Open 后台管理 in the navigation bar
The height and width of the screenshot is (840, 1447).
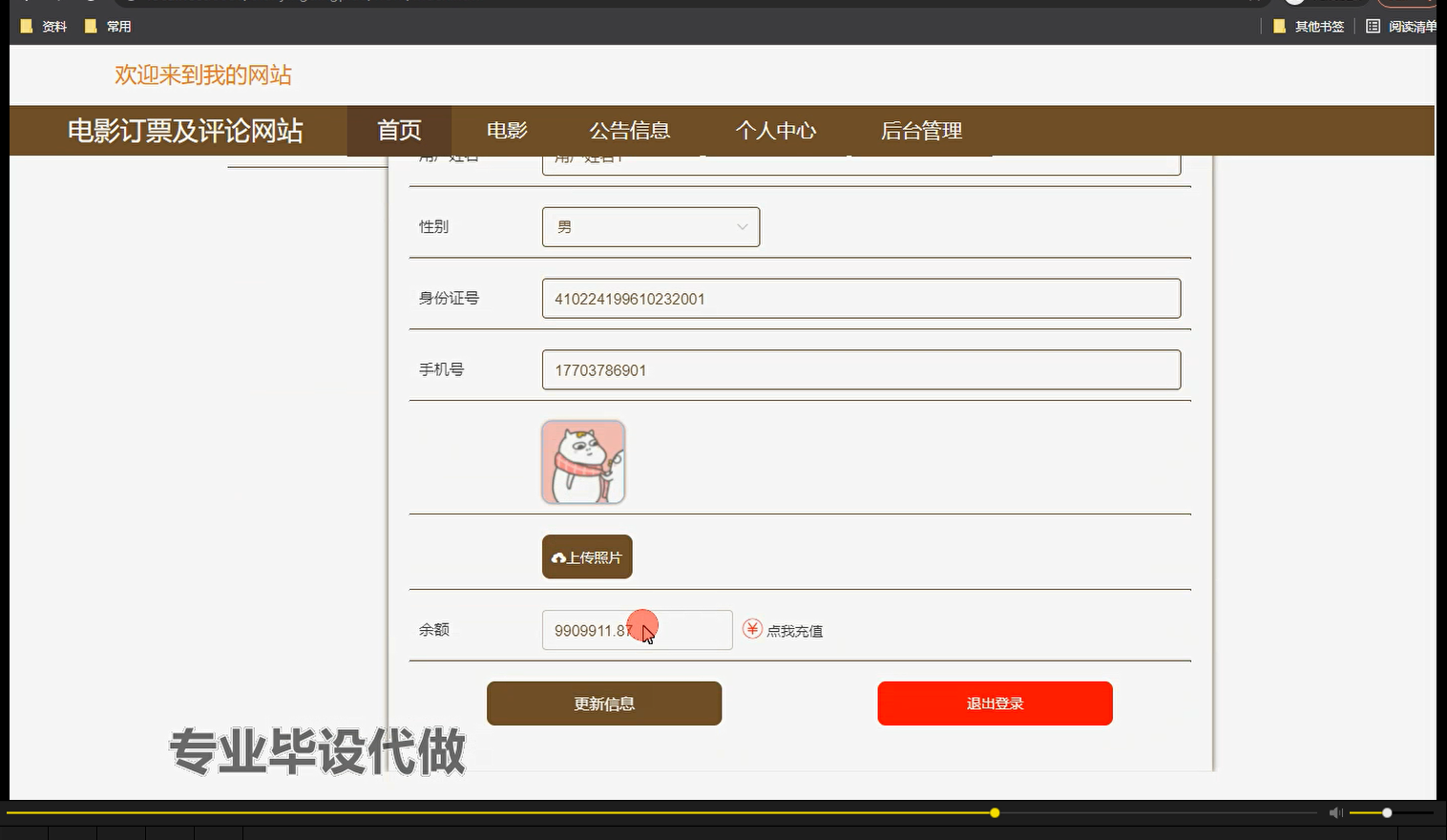[x=921, y=131]
